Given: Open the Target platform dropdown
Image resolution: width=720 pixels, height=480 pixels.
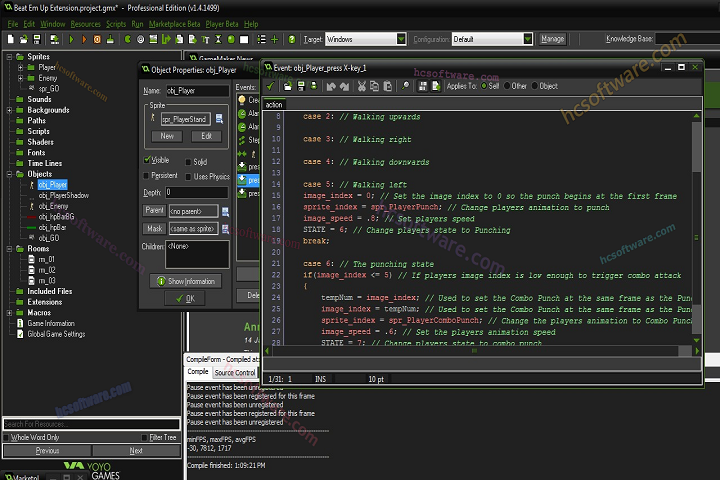Looking at the screenshot, I should pyautogui.click(x=401, y=39).
